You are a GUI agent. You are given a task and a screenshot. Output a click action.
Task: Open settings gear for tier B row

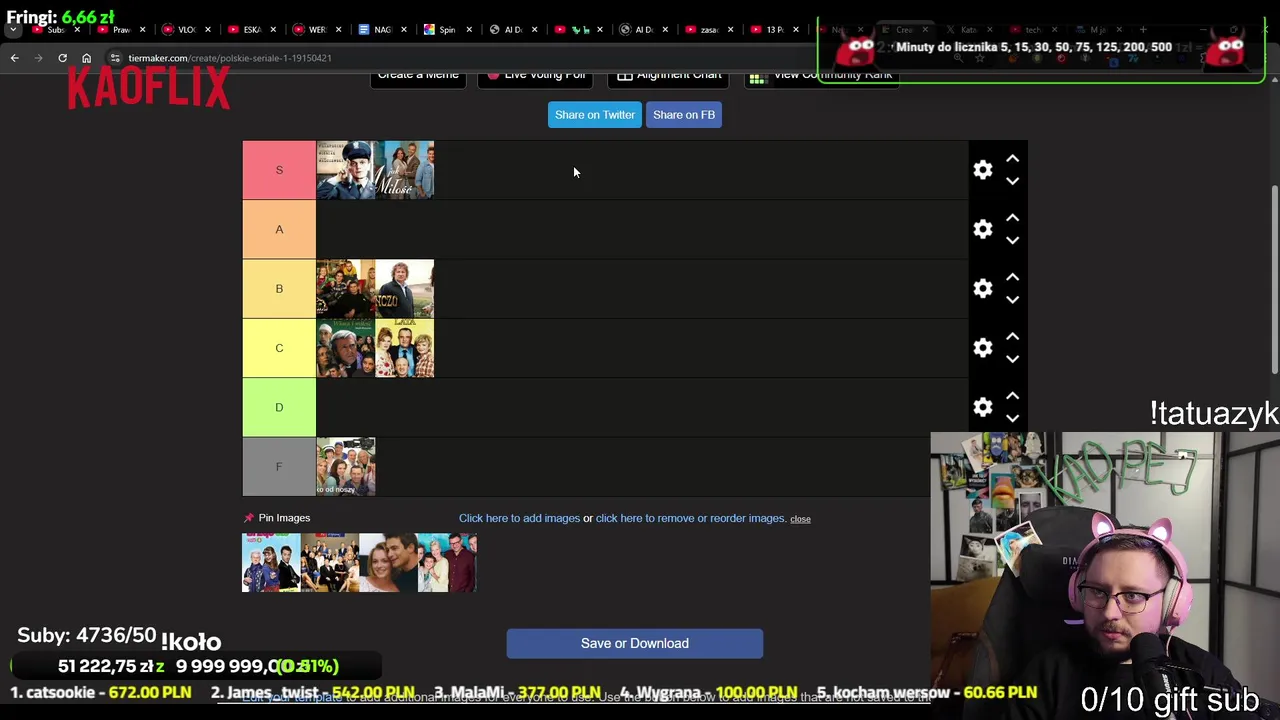pyautogui.click(x=983, y=288)
